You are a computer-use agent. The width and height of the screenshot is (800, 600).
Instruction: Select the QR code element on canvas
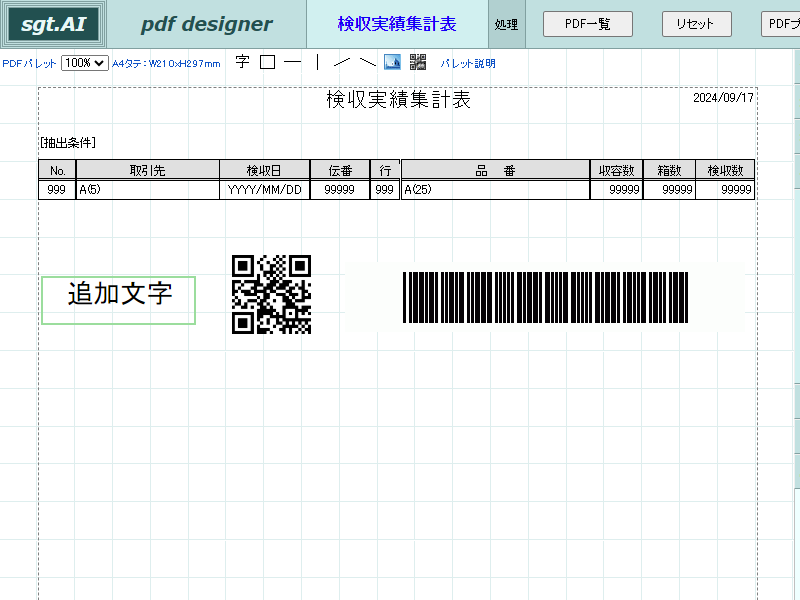(x=271, y=294)
